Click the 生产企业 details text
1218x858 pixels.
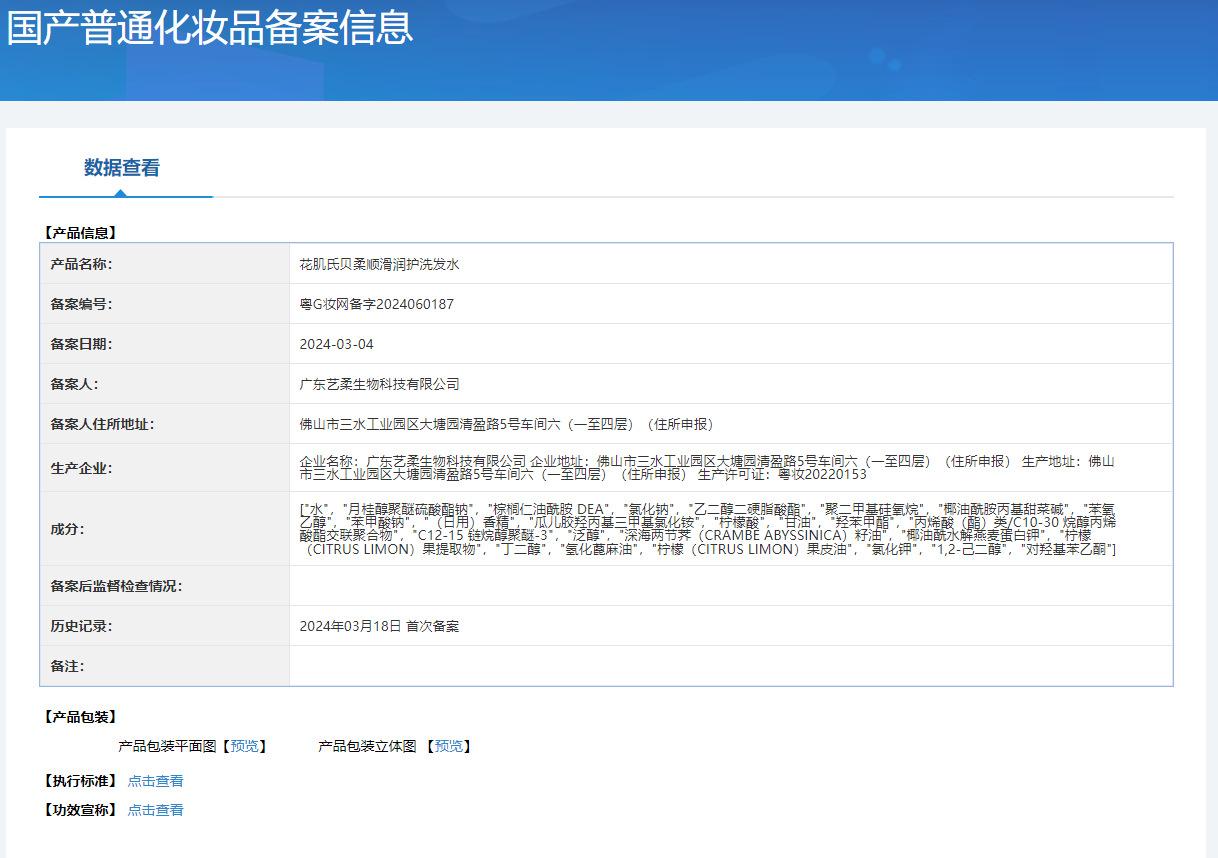point(706,467)
